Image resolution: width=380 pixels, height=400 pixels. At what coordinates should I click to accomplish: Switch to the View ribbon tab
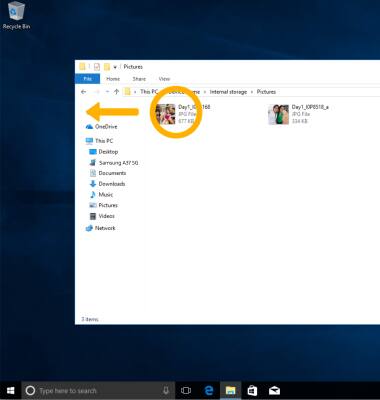coord(164,79)
